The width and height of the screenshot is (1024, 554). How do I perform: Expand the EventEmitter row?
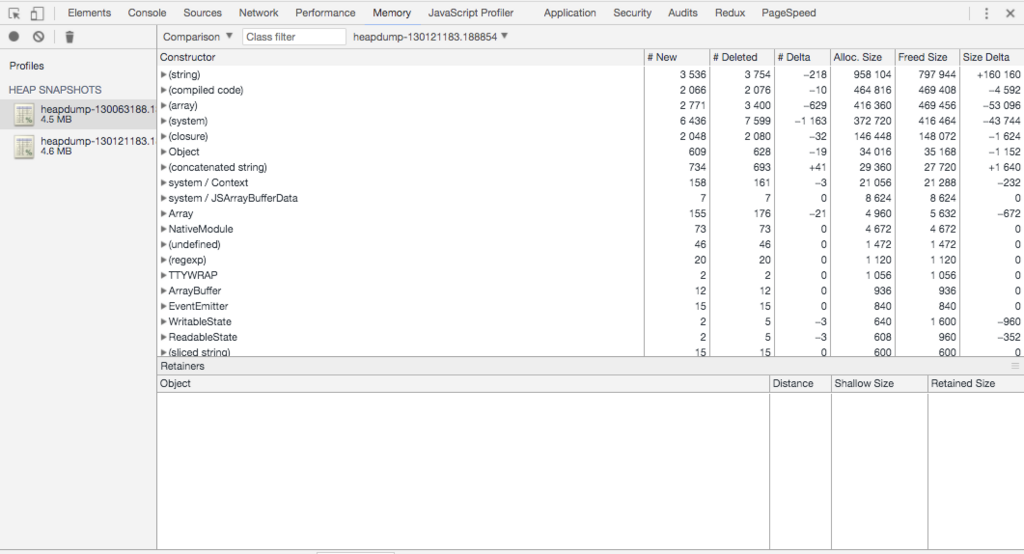point(163,306)
